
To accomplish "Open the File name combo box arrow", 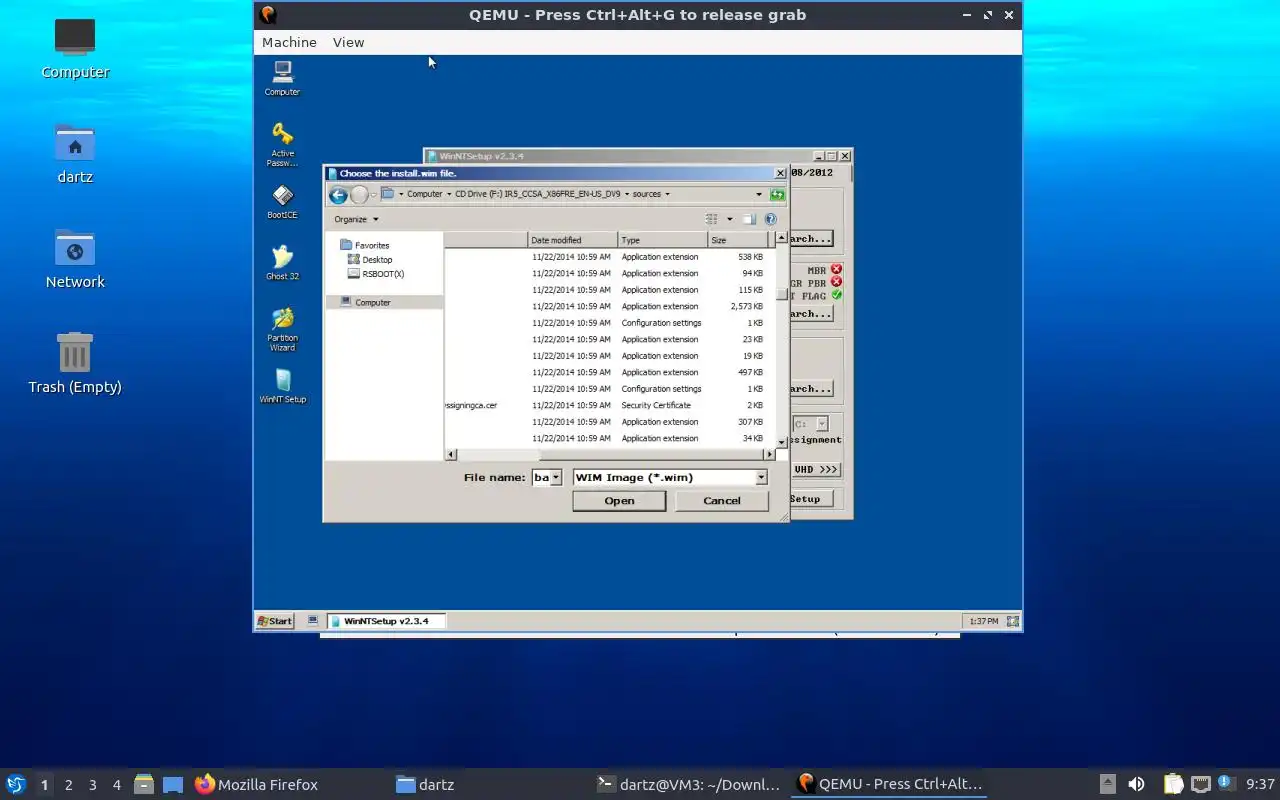I will pyautogui.click(x=556, y=478).
